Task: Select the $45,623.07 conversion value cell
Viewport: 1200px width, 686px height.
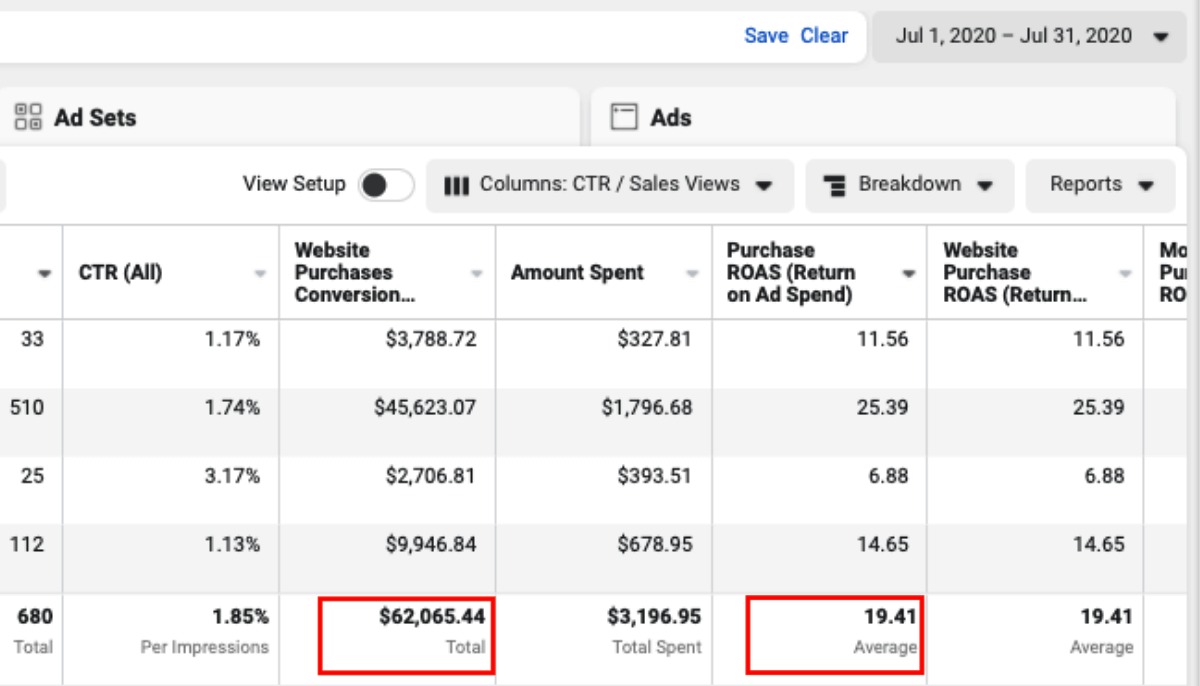Action: coord(425,408)
